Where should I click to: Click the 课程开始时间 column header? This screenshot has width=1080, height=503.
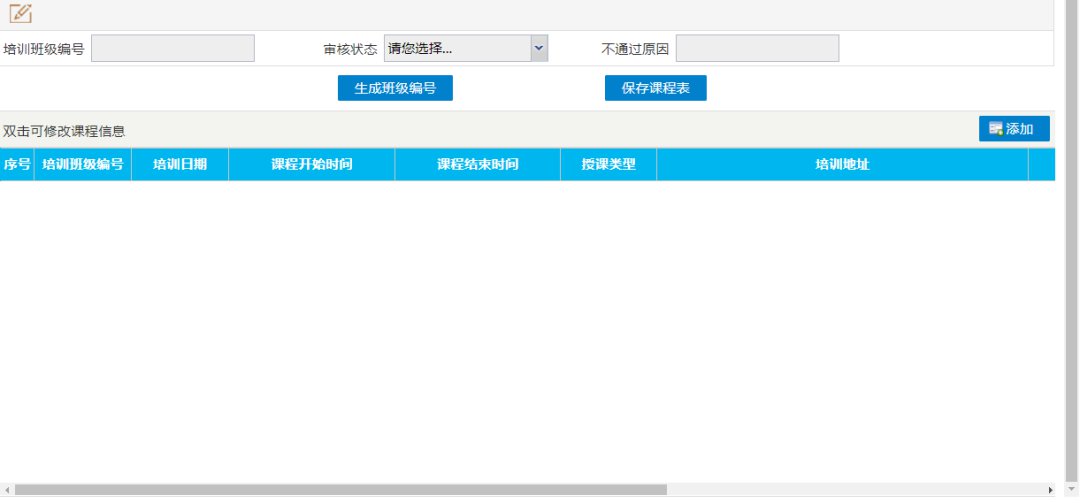pyautogui.click(x=312, y=165)
